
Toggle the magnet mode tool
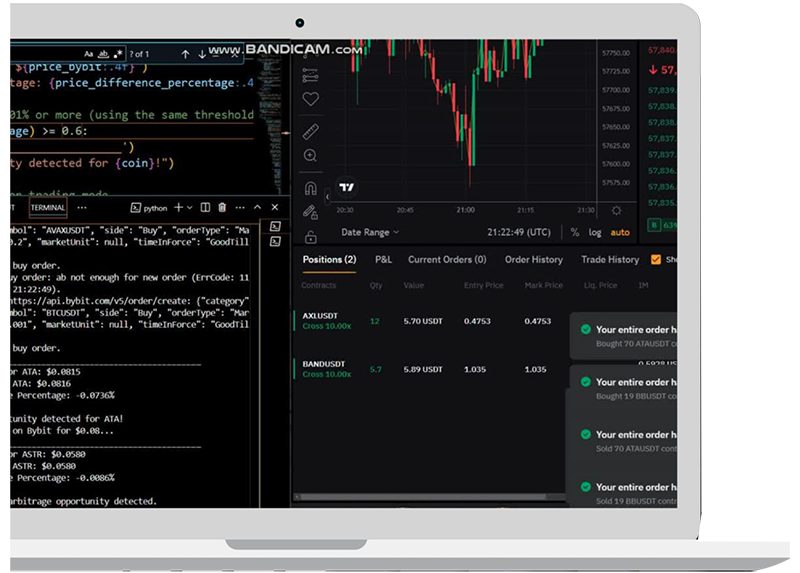click(310, 188)
